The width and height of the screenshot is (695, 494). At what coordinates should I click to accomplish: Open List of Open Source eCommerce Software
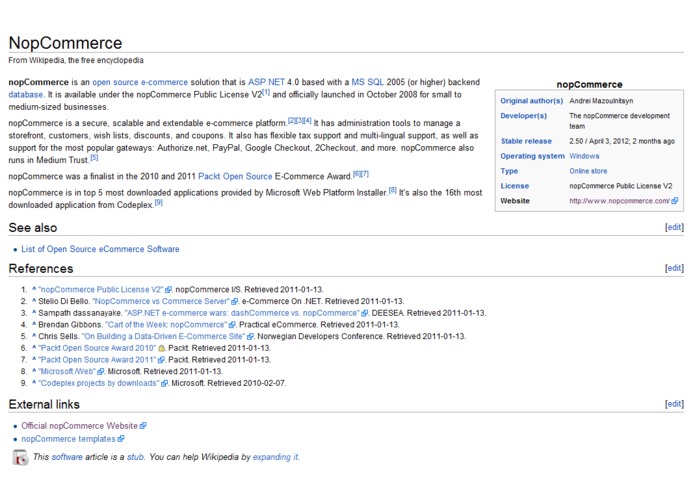(x=100, y=249)
